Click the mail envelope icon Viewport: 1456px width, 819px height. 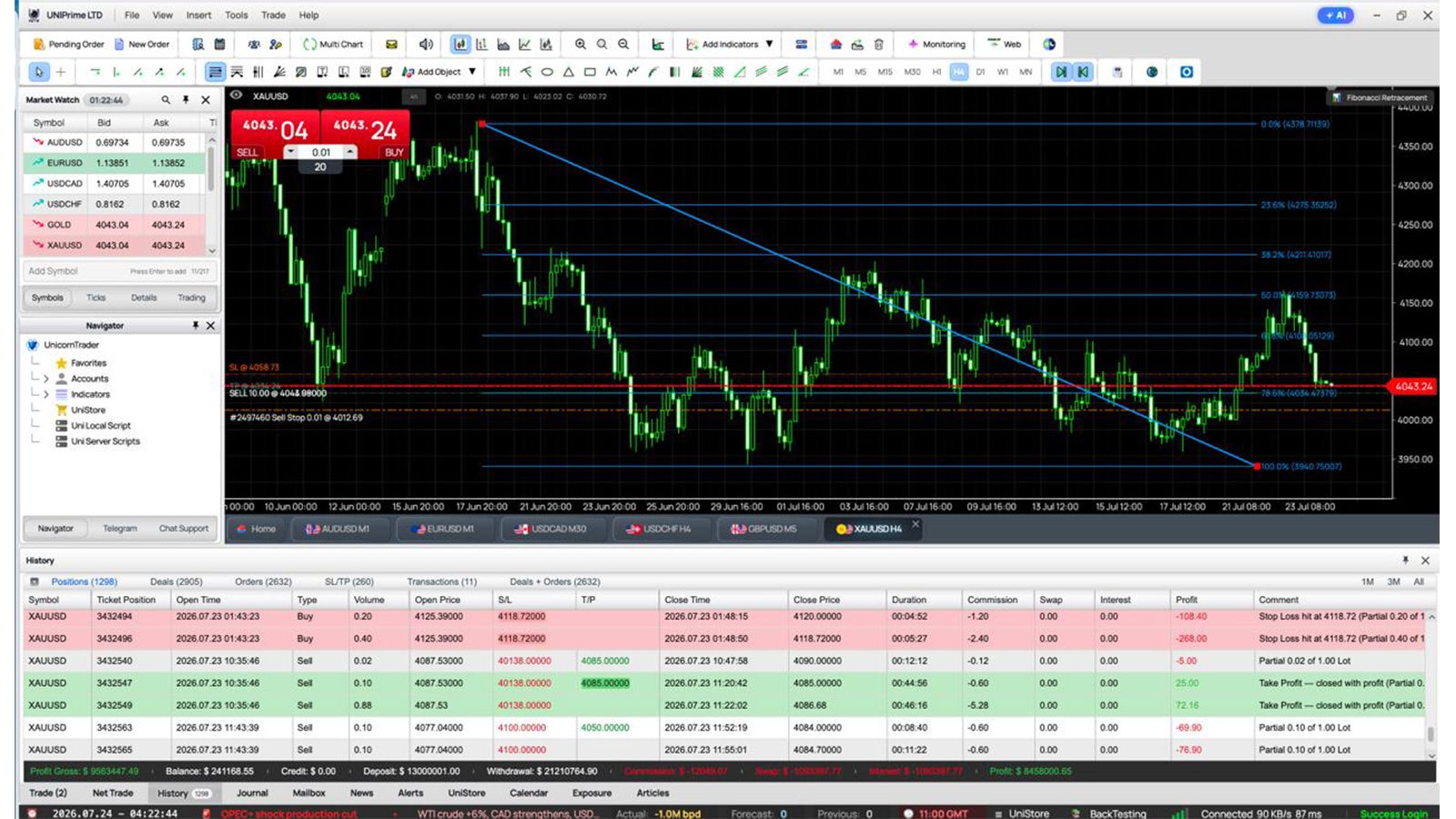click(x=391, y=44)
